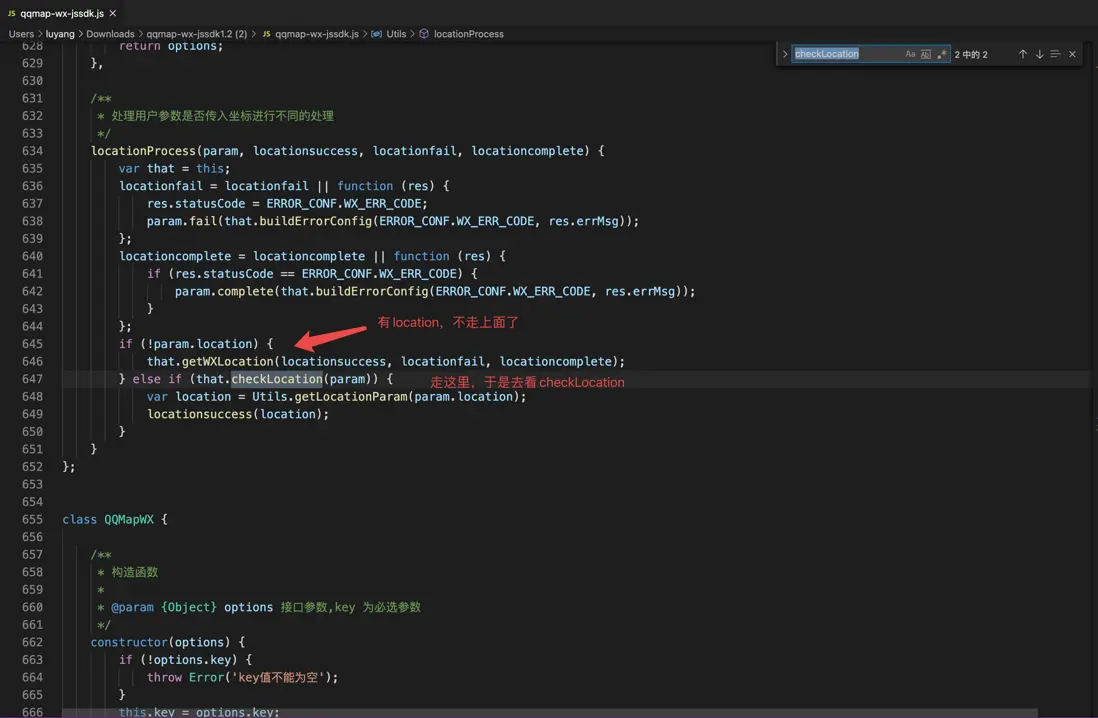Viewport: 1098px width, 718px height.
Task: Close the qqmap-wx-jssdk.js tab
Action: click(x=112, y=14)
